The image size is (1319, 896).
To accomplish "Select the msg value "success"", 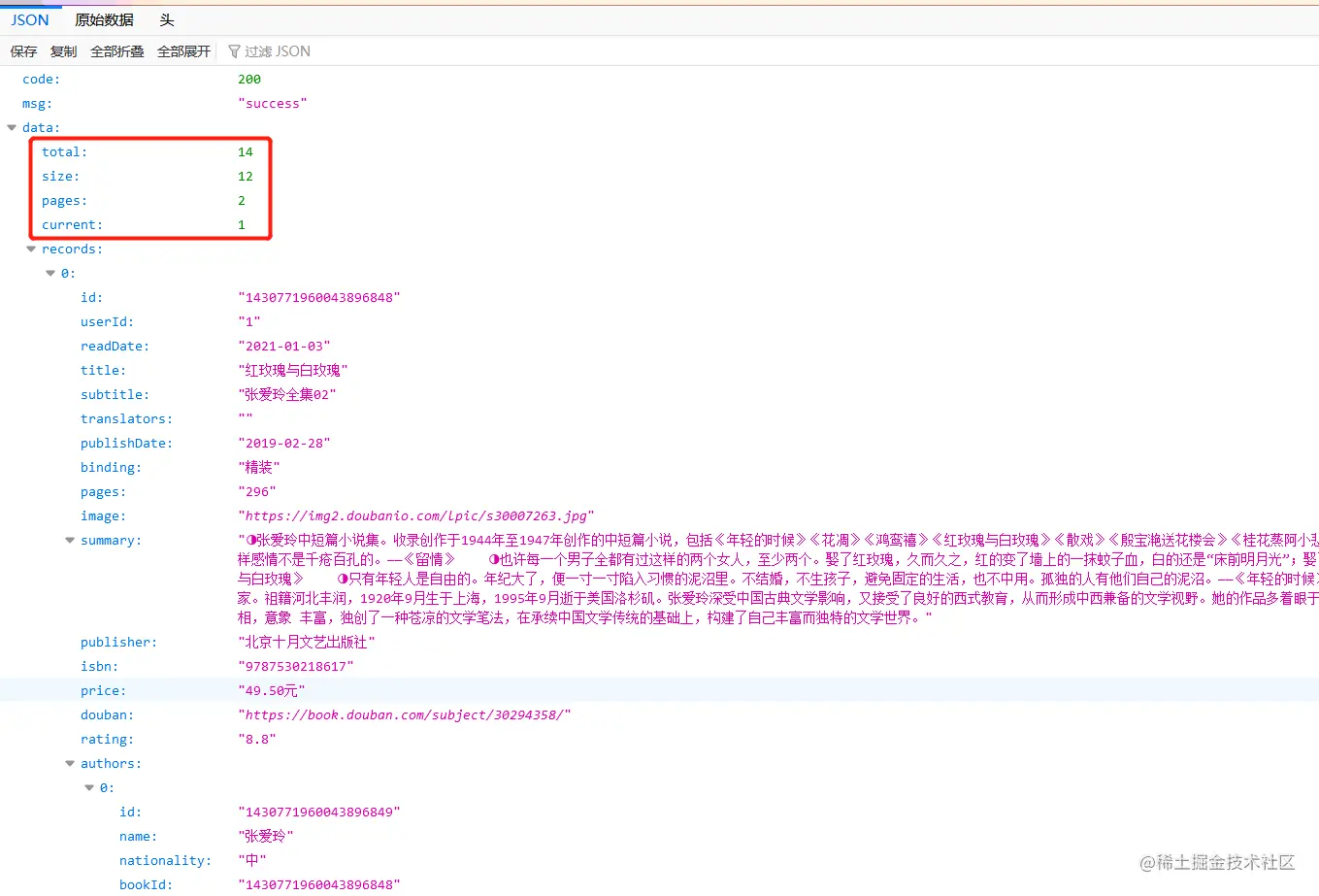I will [273, 104].
